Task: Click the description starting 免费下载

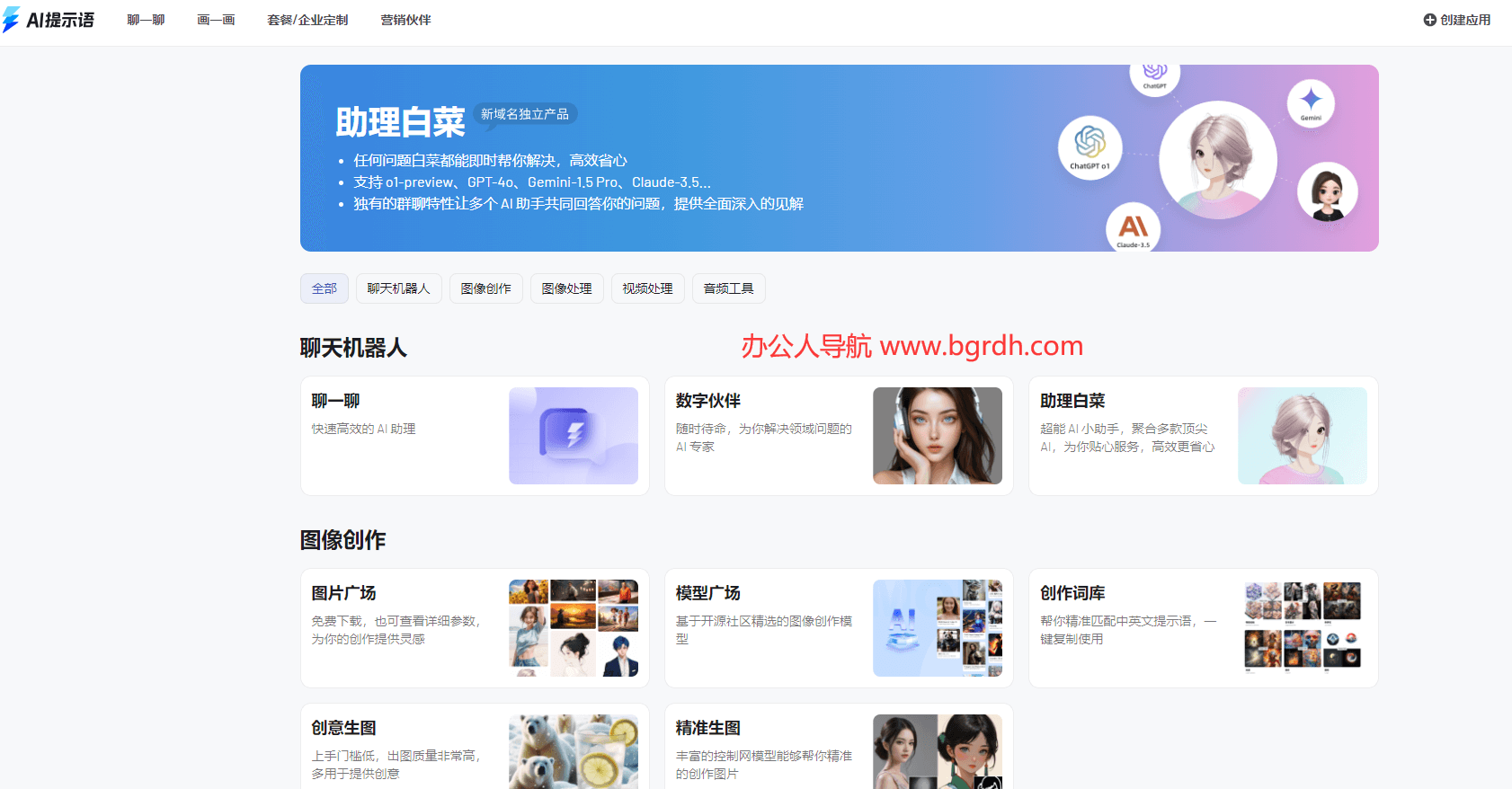Action: pos(396,630)
